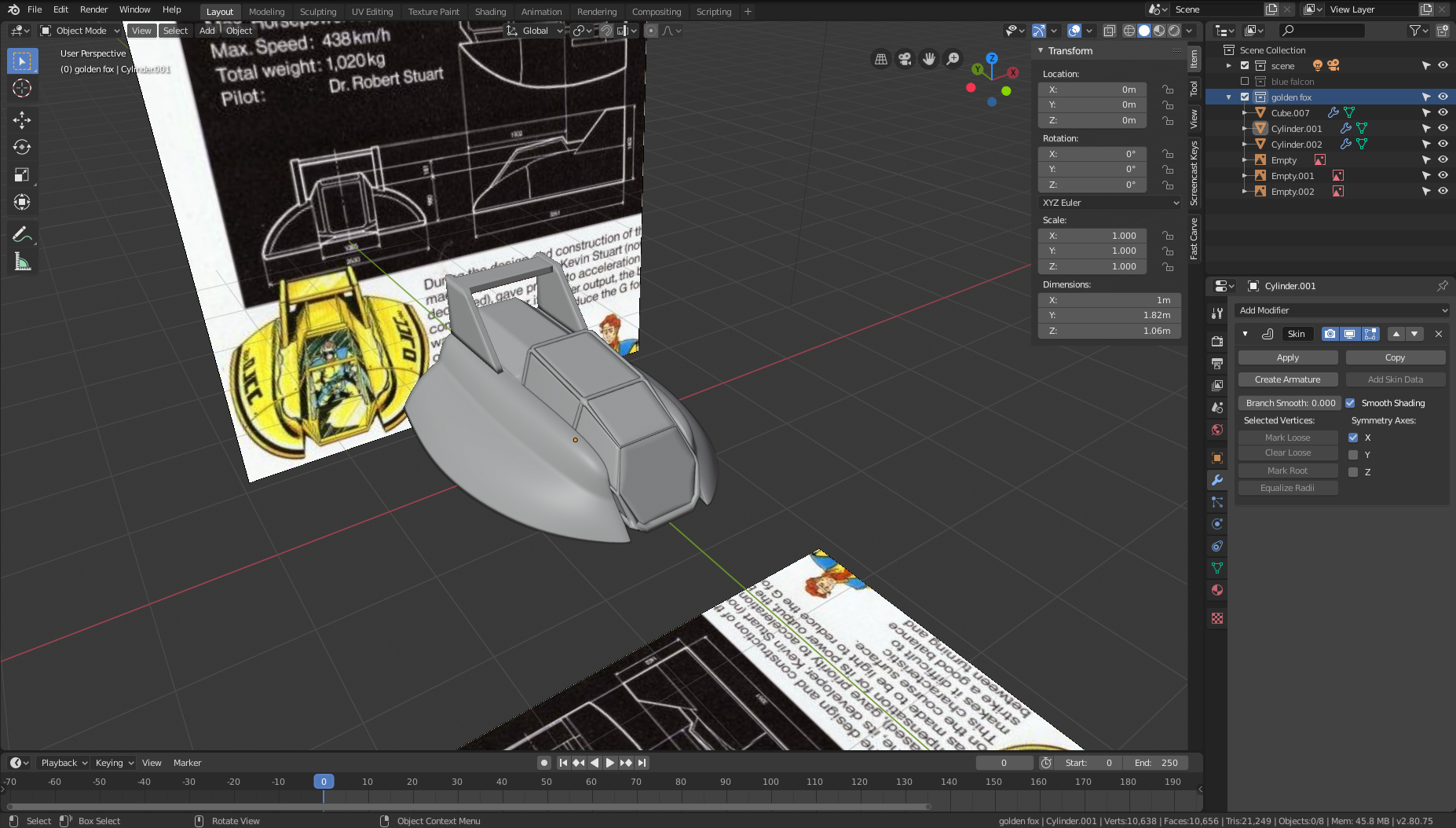Apply the Skin modifier
The image size is (1456, 828).
(1288, 357)
